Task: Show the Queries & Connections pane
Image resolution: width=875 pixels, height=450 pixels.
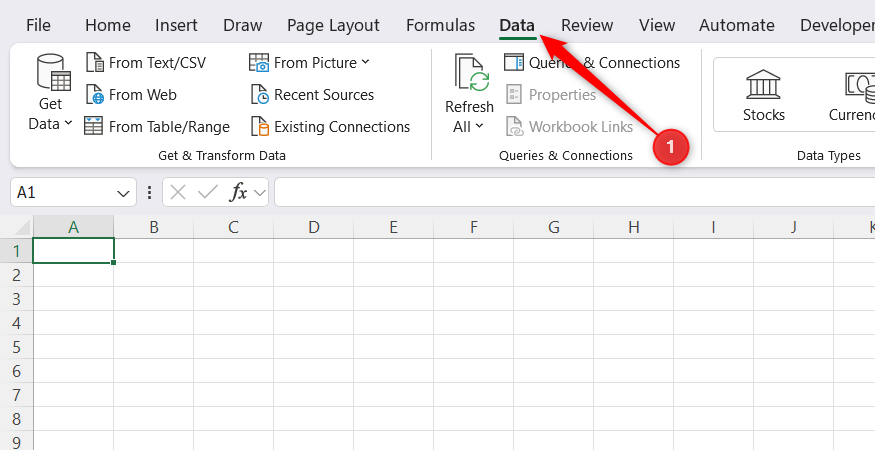Action: click(x=592, y=63)
